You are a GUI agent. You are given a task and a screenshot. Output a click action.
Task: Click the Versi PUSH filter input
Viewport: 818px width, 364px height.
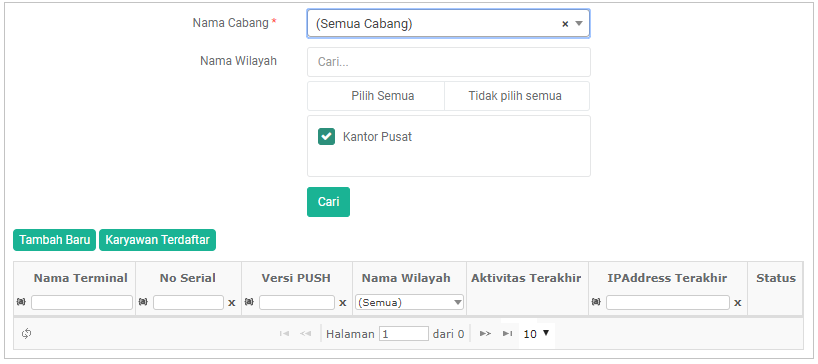tap(297, 302)
